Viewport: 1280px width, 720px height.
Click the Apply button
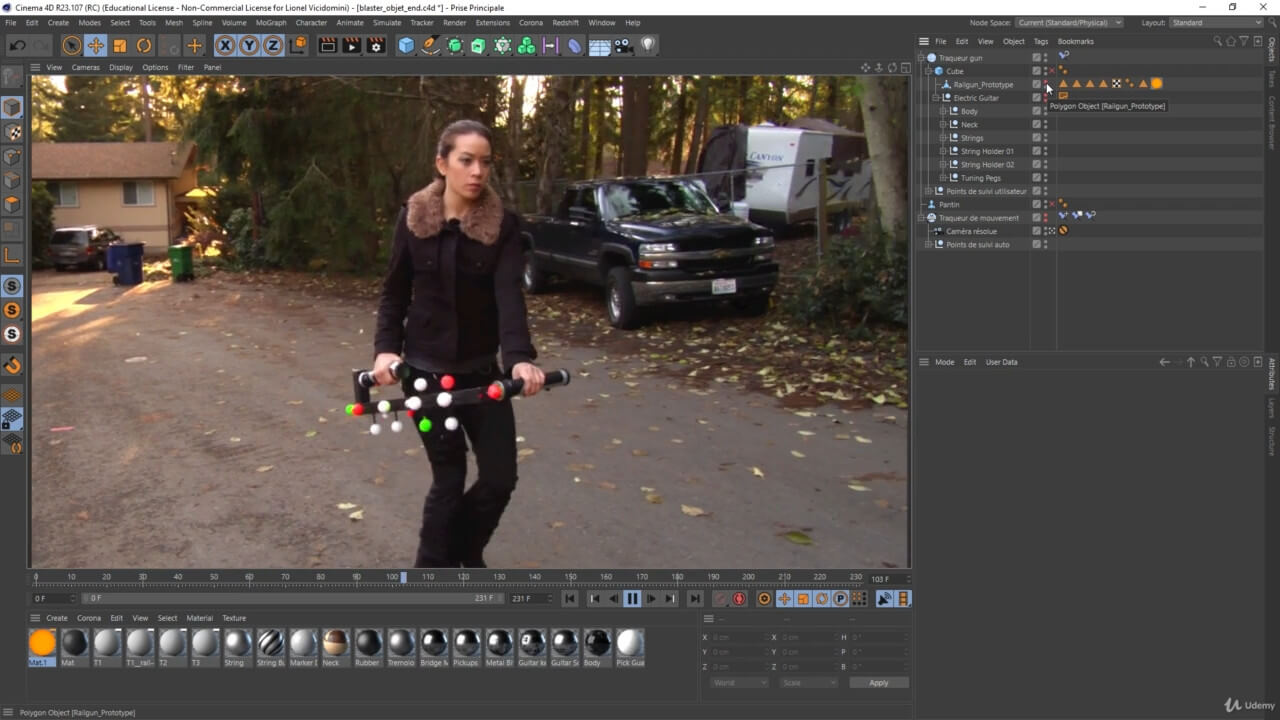[x=878, y=682]
